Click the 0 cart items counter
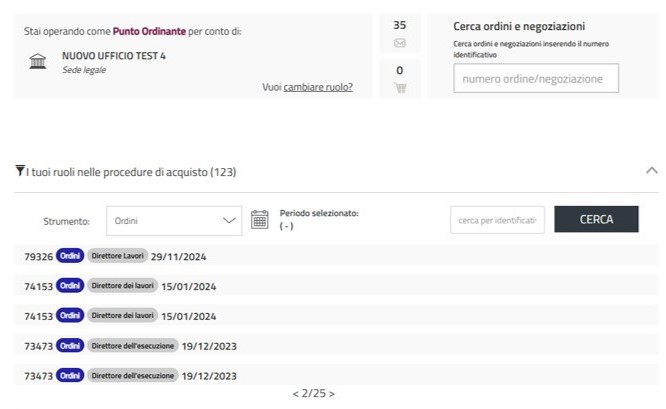Image resolution: width=666 pixels, height=409 pixels. pyautogui.click(x=400, y=70)
